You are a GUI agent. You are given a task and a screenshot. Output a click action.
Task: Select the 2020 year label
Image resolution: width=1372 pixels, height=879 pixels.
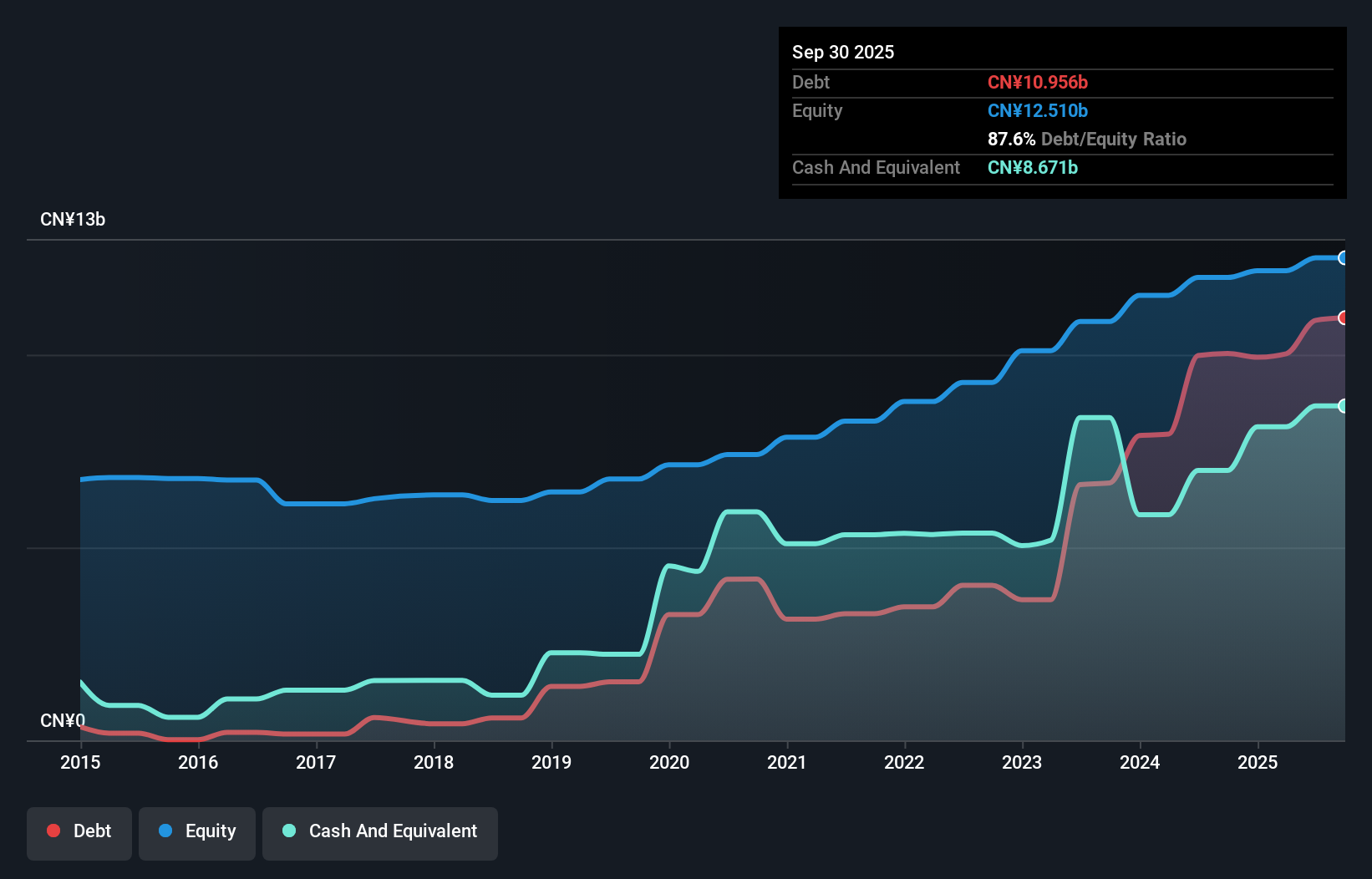pyautogui.click(x=670, y=763)
